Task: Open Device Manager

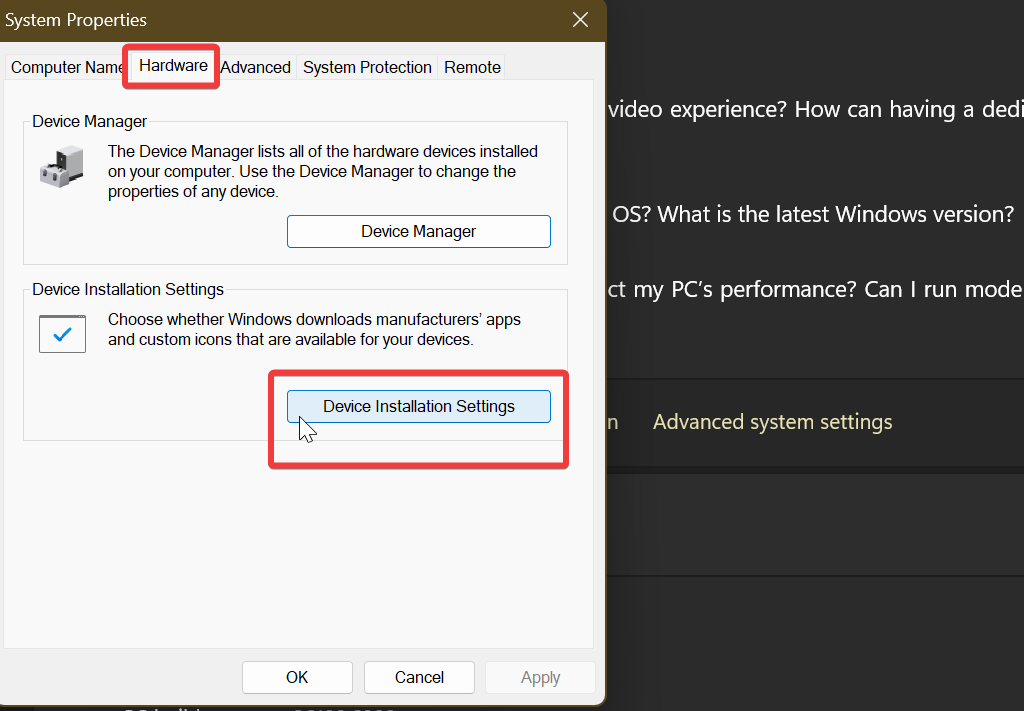Action: coord(418,231)
